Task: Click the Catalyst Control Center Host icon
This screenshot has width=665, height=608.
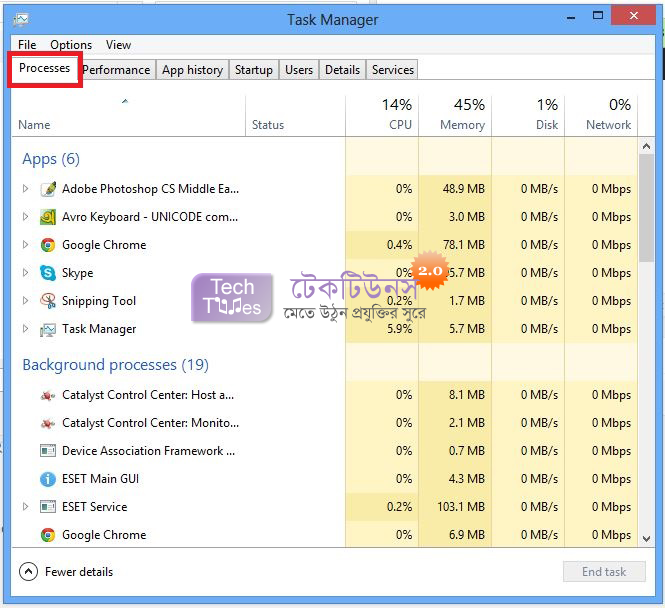Action: (x=48, y=396)
